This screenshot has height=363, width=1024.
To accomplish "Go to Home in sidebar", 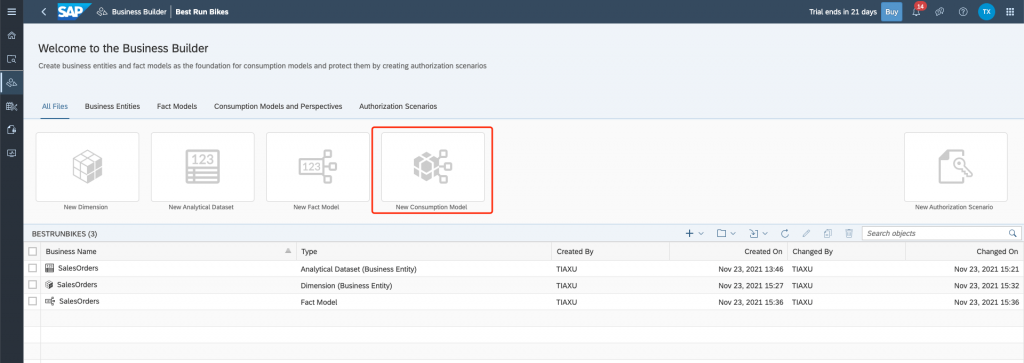I will pos(11,35).
